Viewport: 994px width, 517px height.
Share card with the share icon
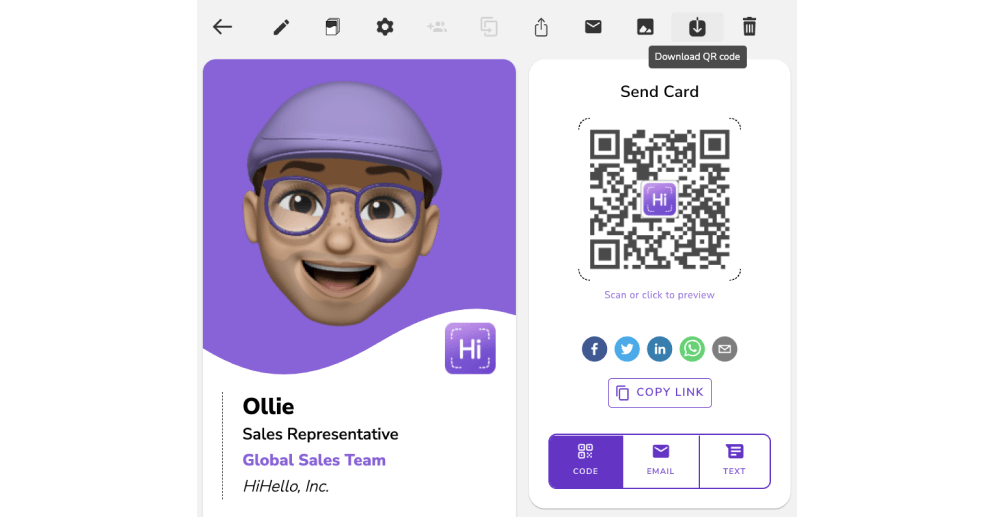pyautogui.click(x=541, y=27)
